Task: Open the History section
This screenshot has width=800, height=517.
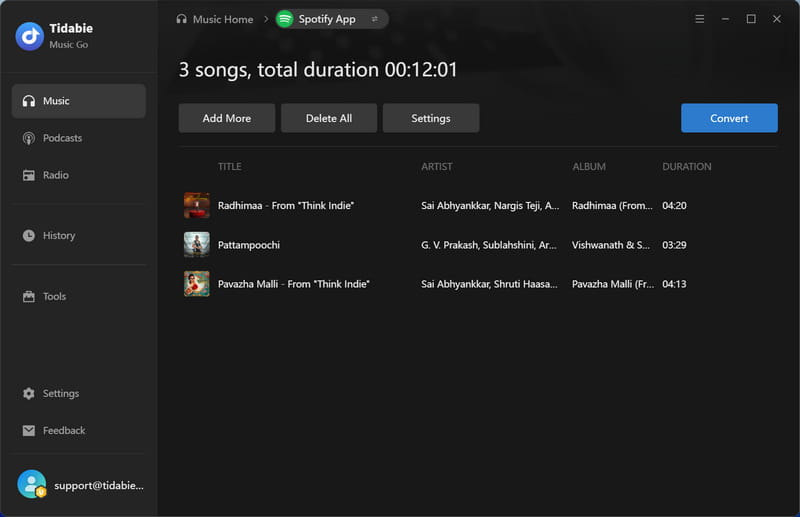Action: 79,236
